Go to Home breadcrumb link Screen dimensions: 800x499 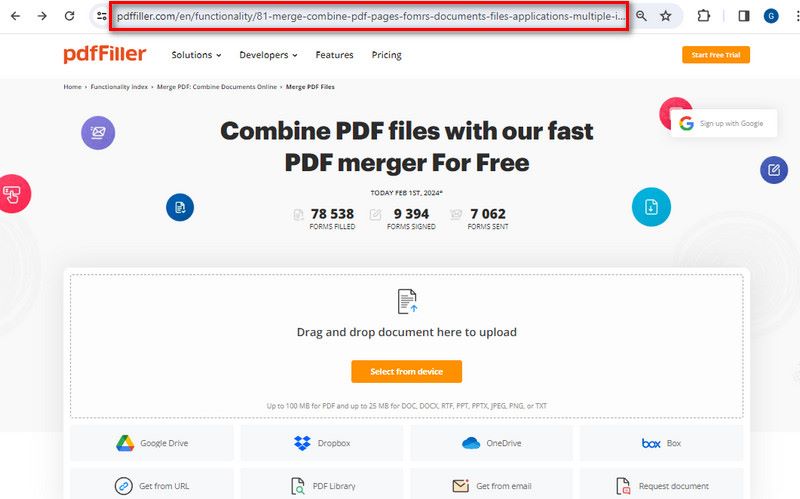click(72, 87)
